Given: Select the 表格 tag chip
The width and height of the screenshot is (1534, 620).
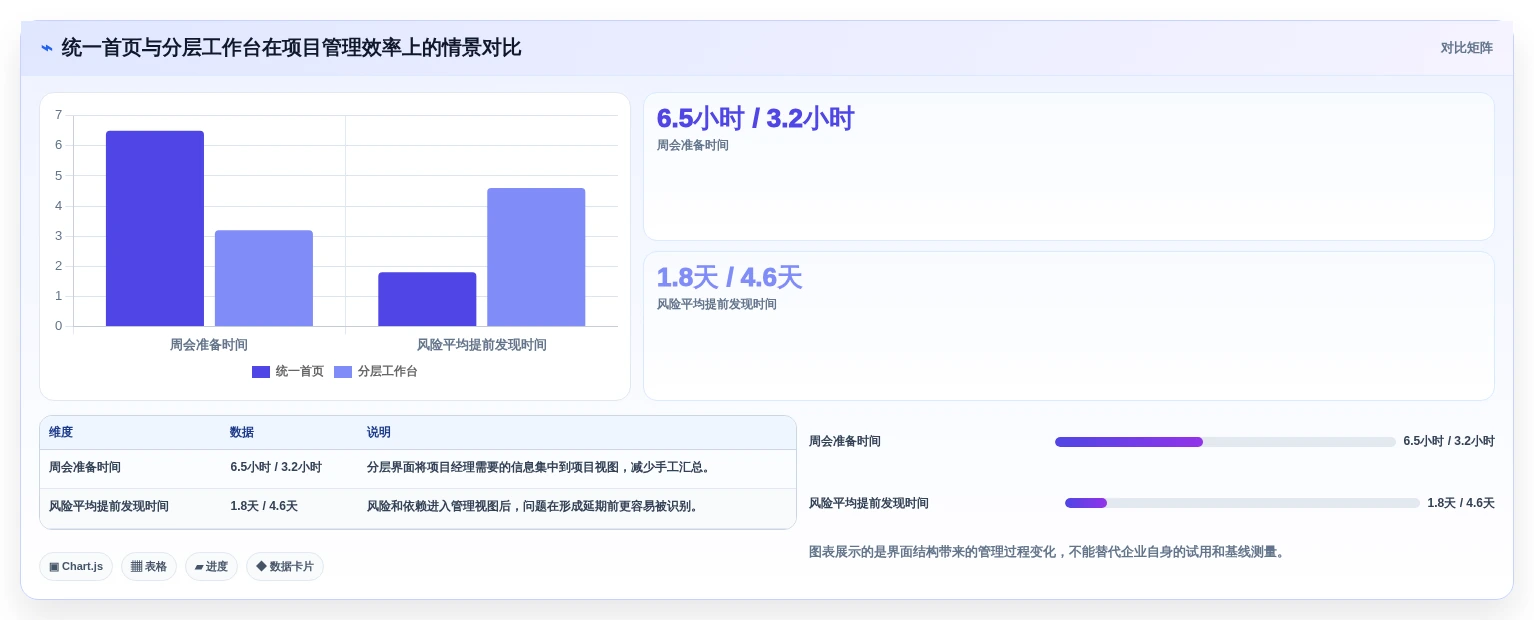Looking at the screenshot, I should click(149, 567).
